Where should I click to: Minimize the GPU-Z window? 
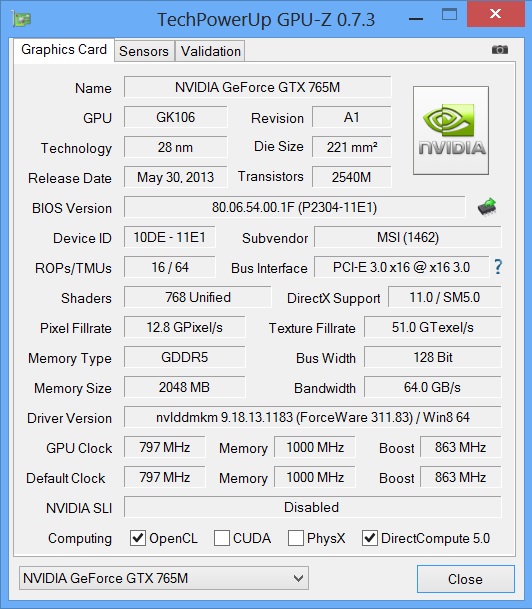tap(416, 16)
